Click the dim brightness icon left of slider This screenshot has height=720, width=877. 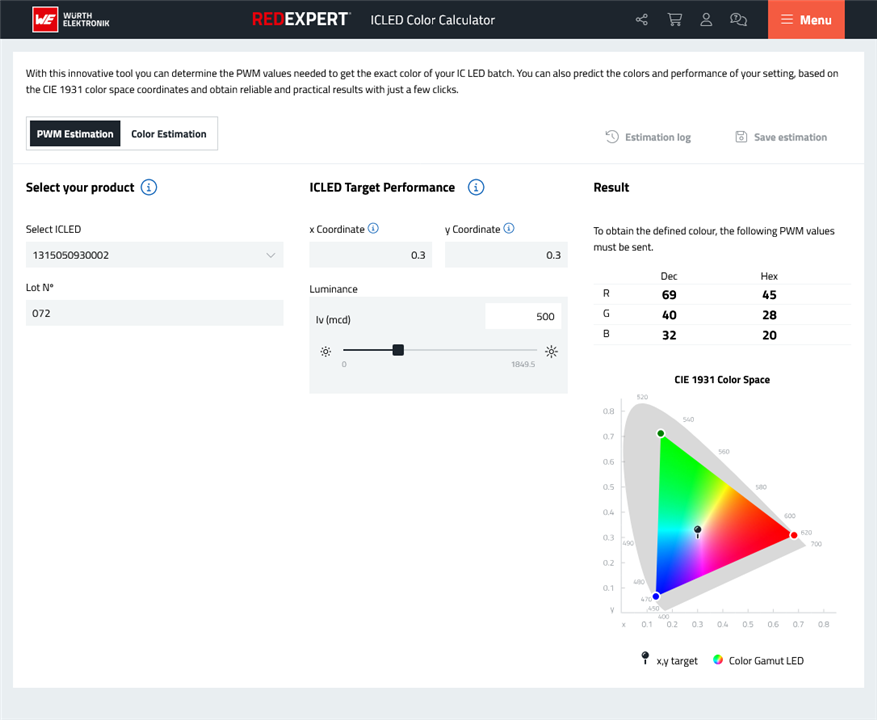[325, 351]
